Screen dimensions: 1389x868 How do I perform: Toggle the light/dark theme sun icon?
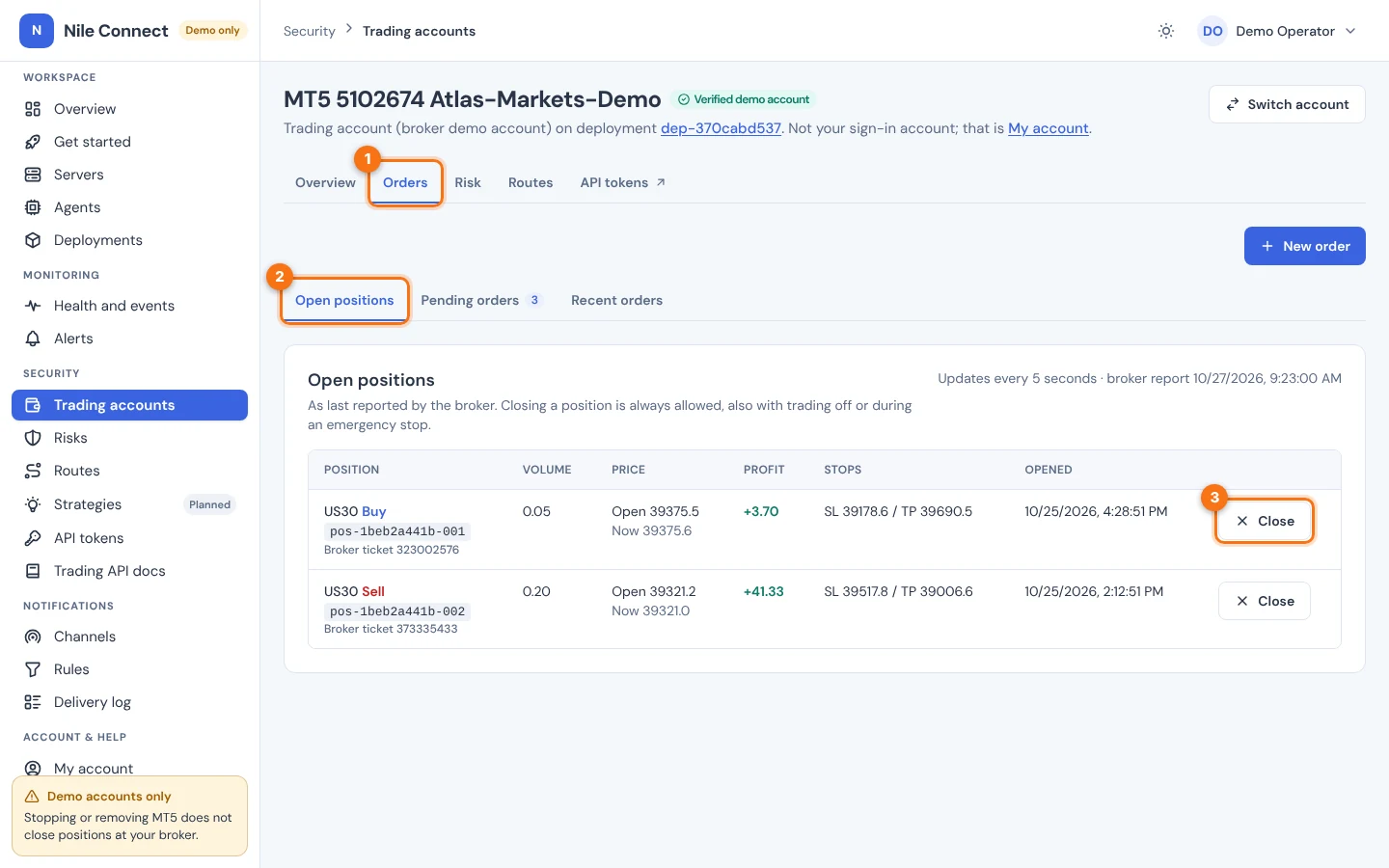[x=1166, y=31]
